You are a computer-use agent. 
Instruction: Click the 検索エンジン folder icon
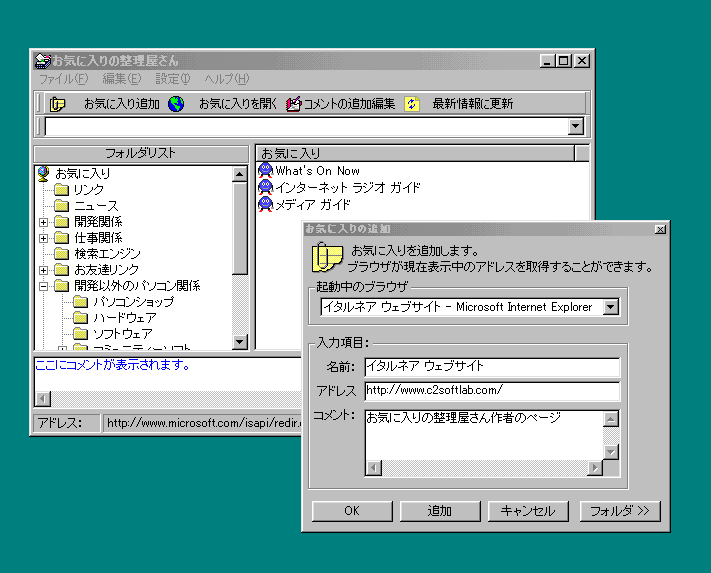pyautogui.click(x=61, y=253)
